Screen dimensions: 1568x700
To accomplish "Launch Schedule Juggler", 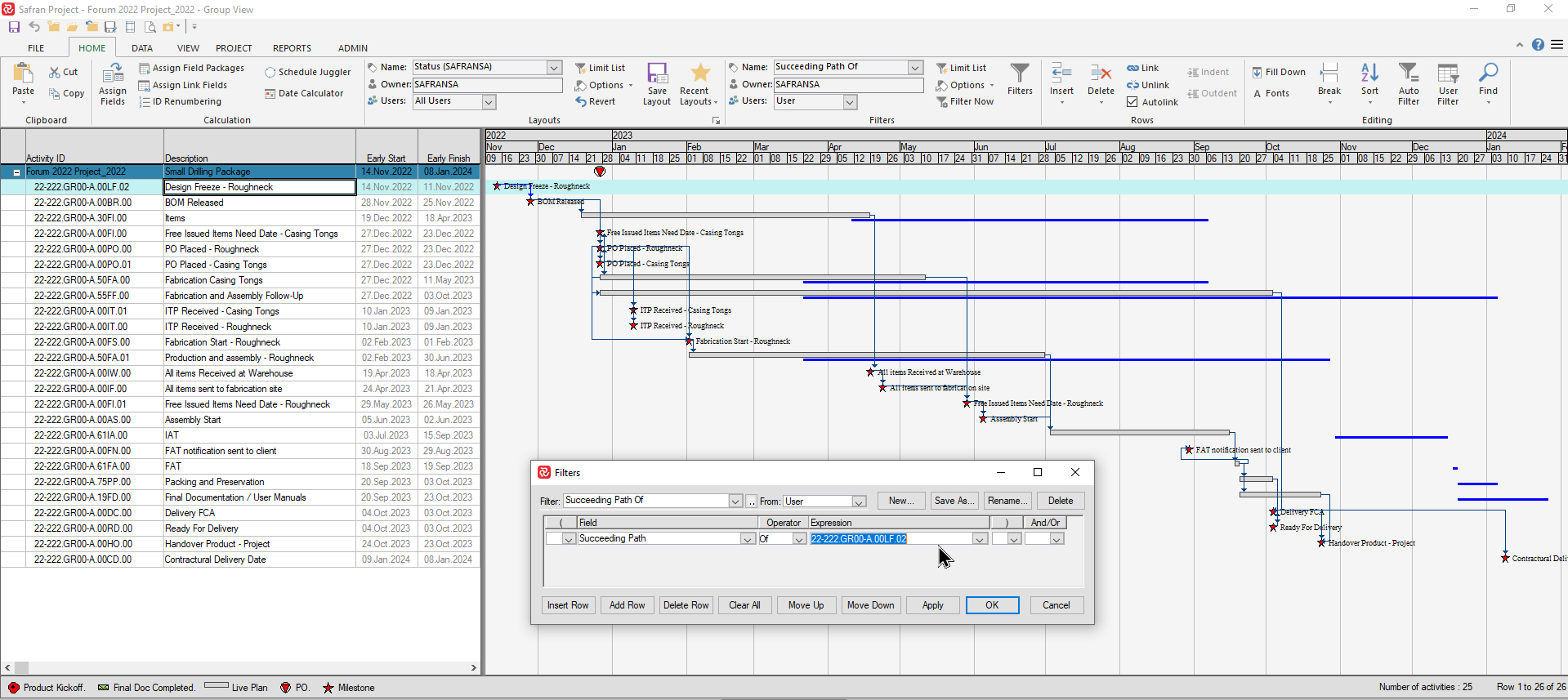I will 307,72.
